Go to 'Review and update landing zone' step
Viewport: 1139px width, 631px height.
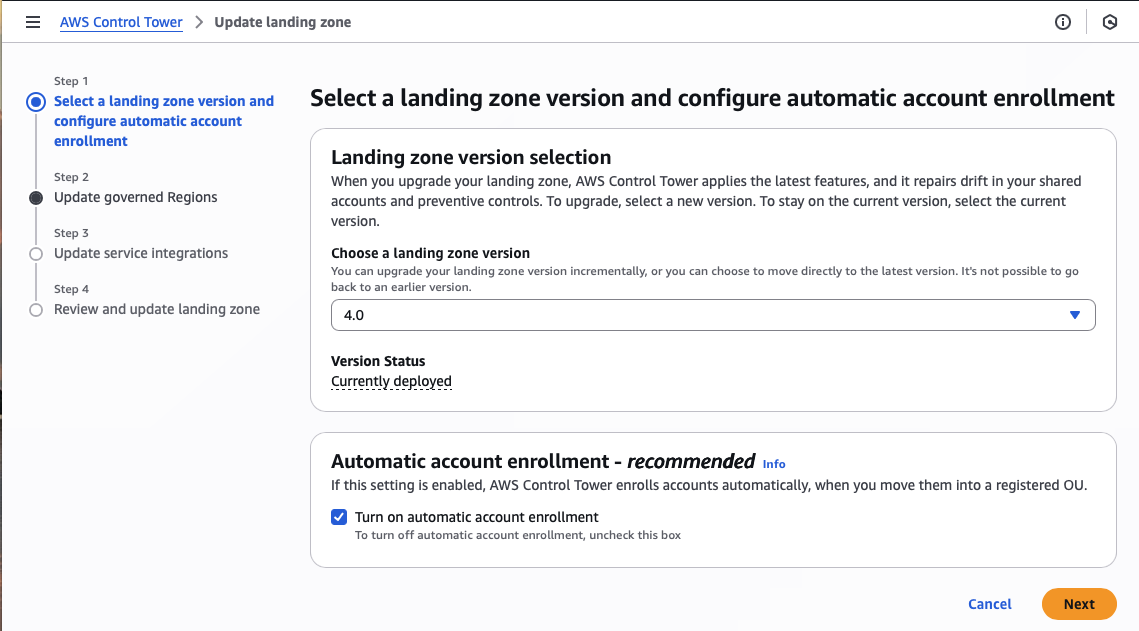point(157,309)
